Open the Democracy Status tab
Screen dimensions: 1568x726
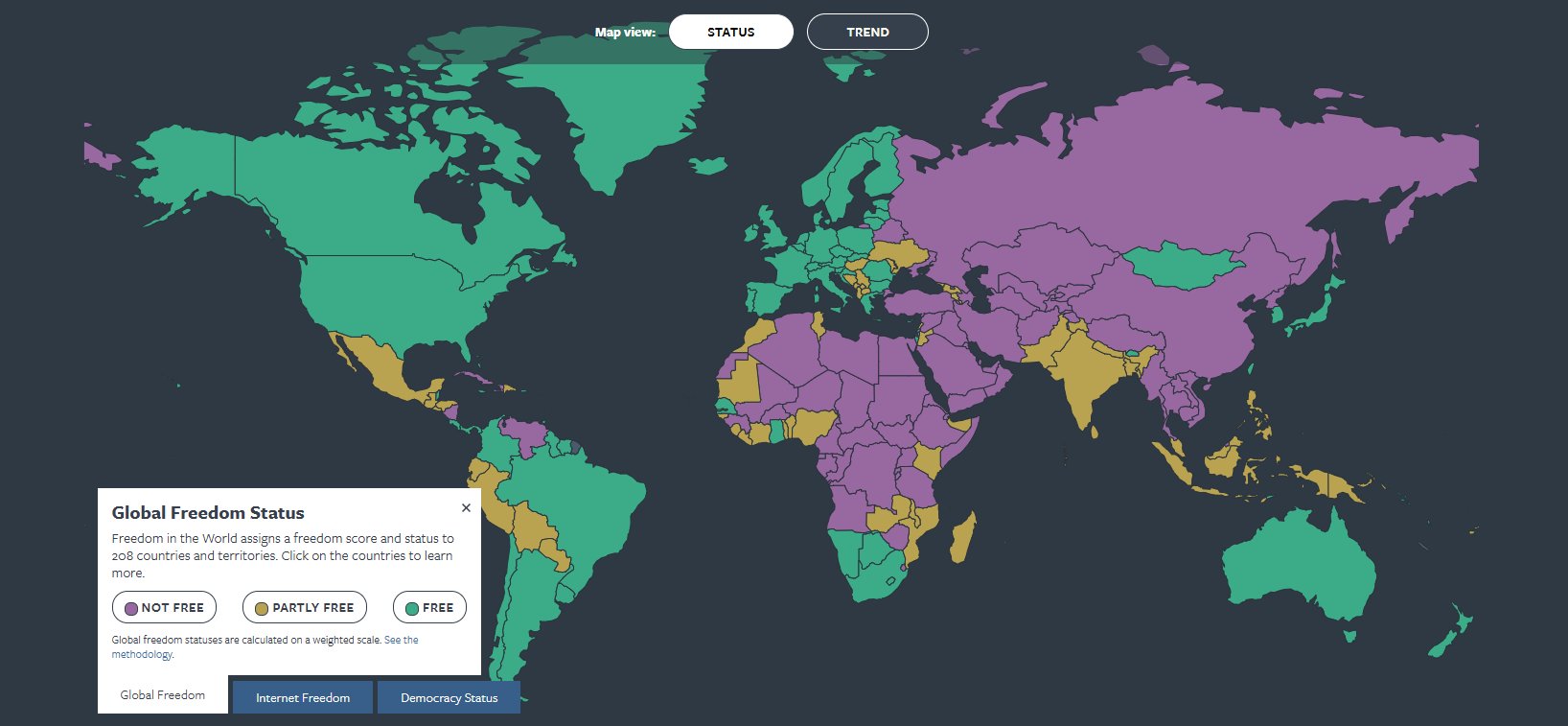pyautogui.click(x=449, y=697)
